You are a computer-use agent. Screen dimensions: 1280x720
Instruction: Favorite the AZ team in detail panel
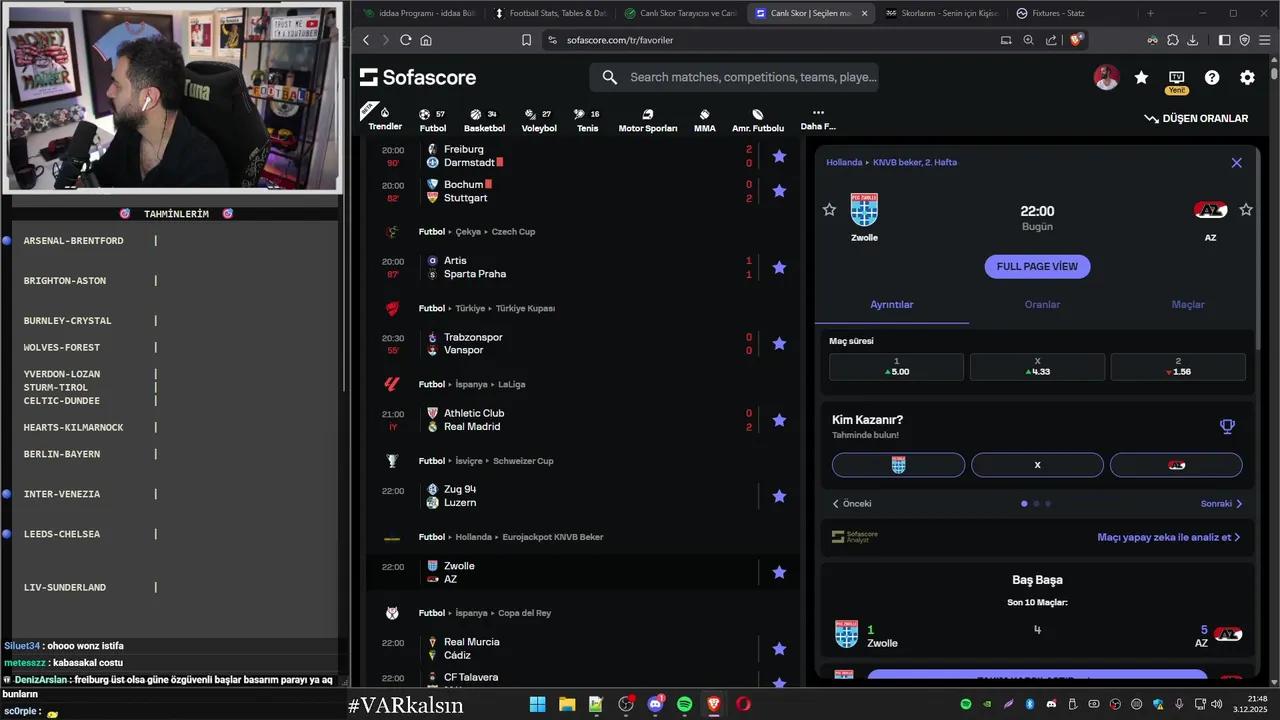point(1246,209)
